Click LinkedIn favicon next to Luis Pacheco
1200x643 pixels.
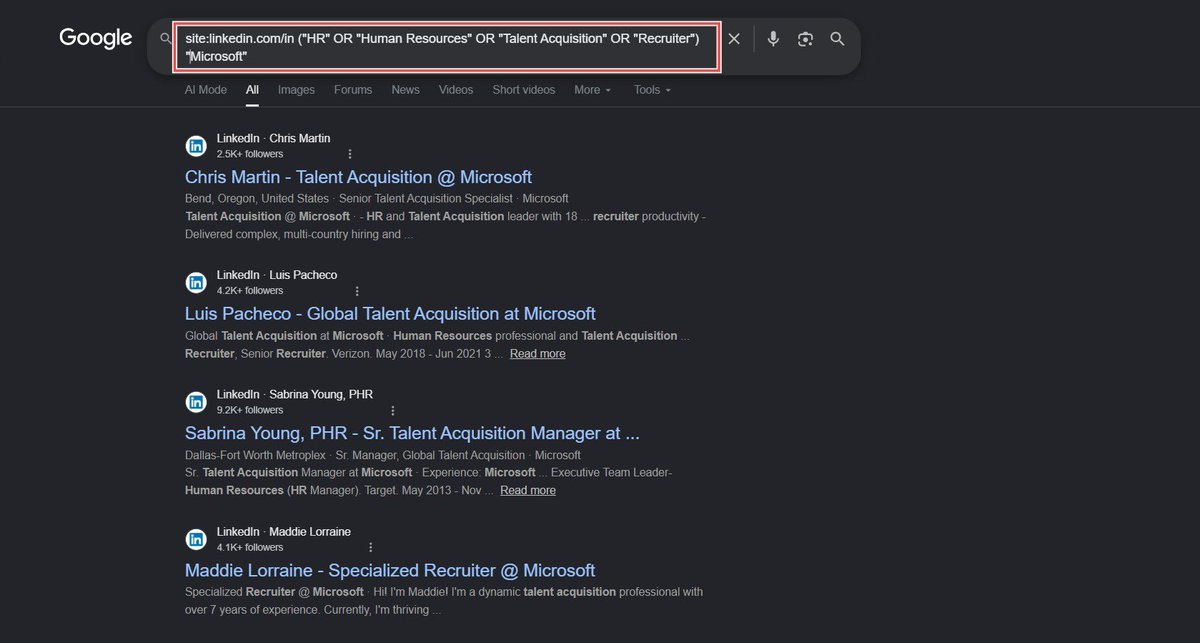coord(196,282)
